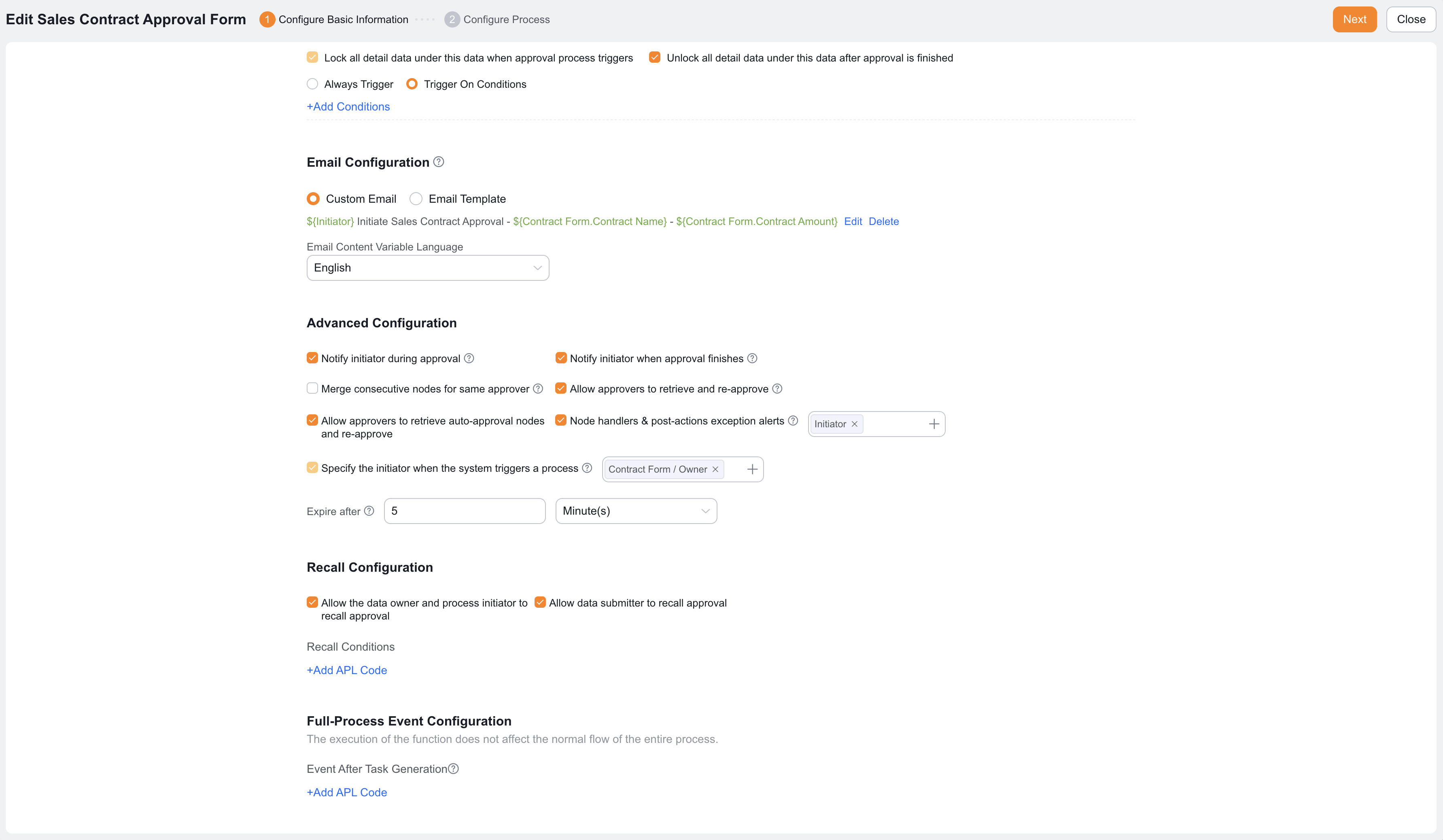Toggle Specify the initiator when system triggers
This screenshot has width=1443, height=840.
tap(312, 468)
